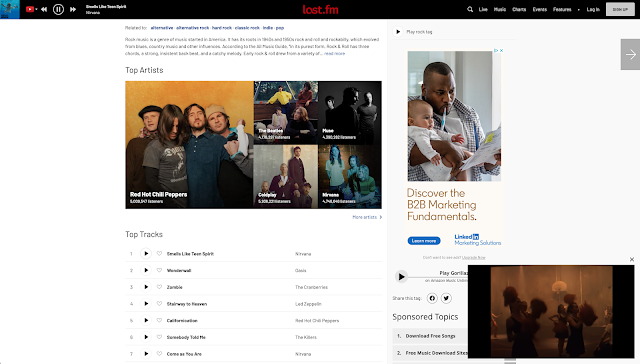Open the Nirvana artist tile
Viewport: 640px width, 364px height.
click(350, 177)
